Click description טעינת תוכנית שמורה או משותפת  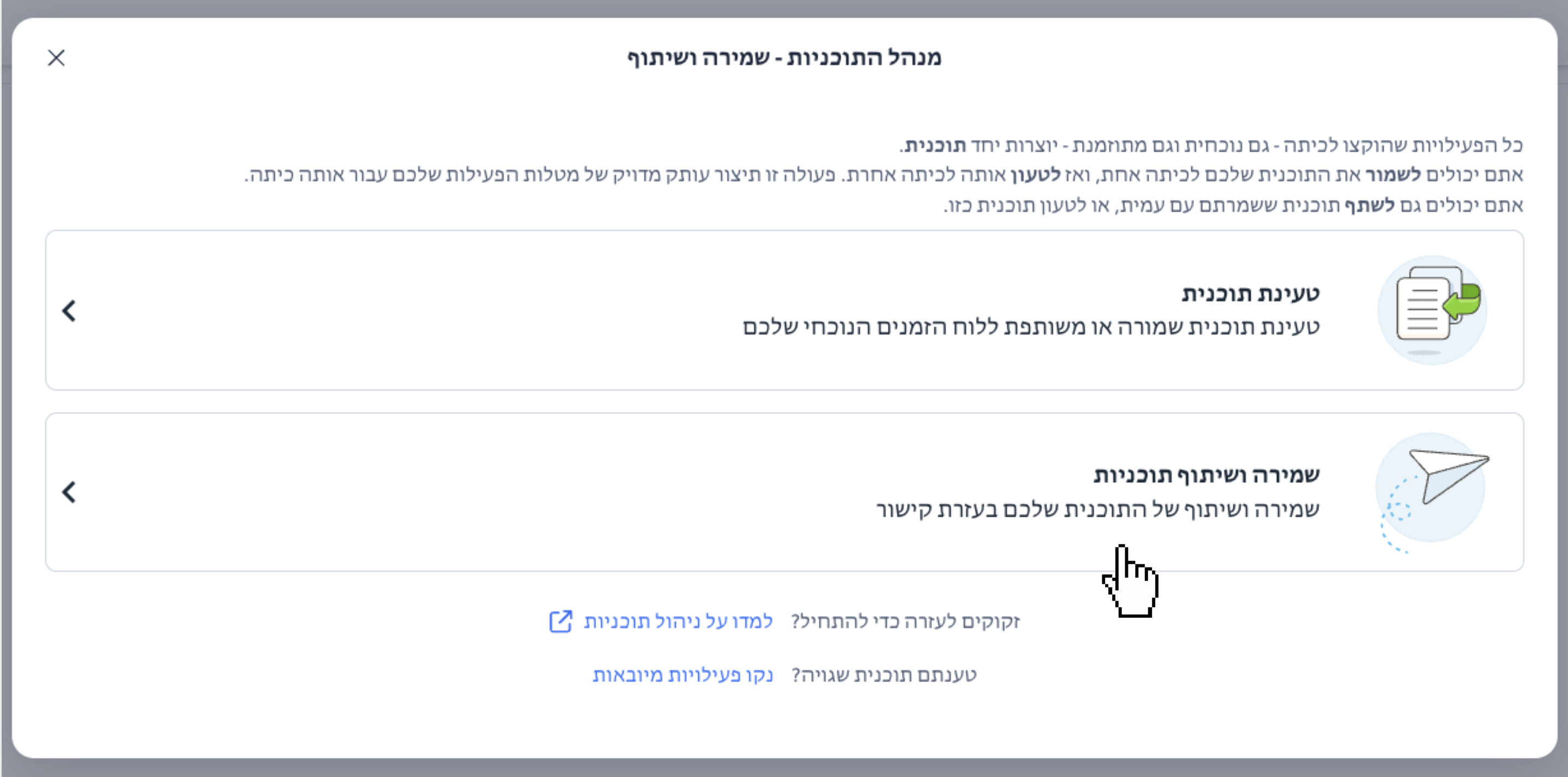[x=1031, y=327]
